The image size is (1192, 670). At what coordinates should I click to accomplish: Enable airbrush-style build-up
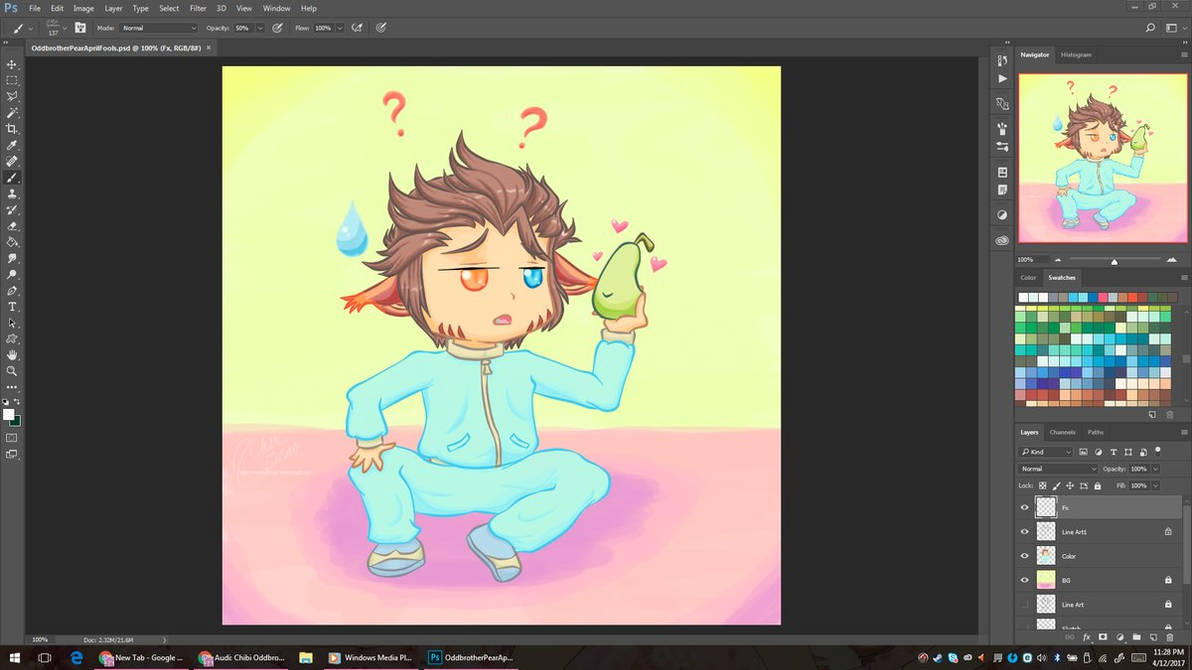(357, 27)
